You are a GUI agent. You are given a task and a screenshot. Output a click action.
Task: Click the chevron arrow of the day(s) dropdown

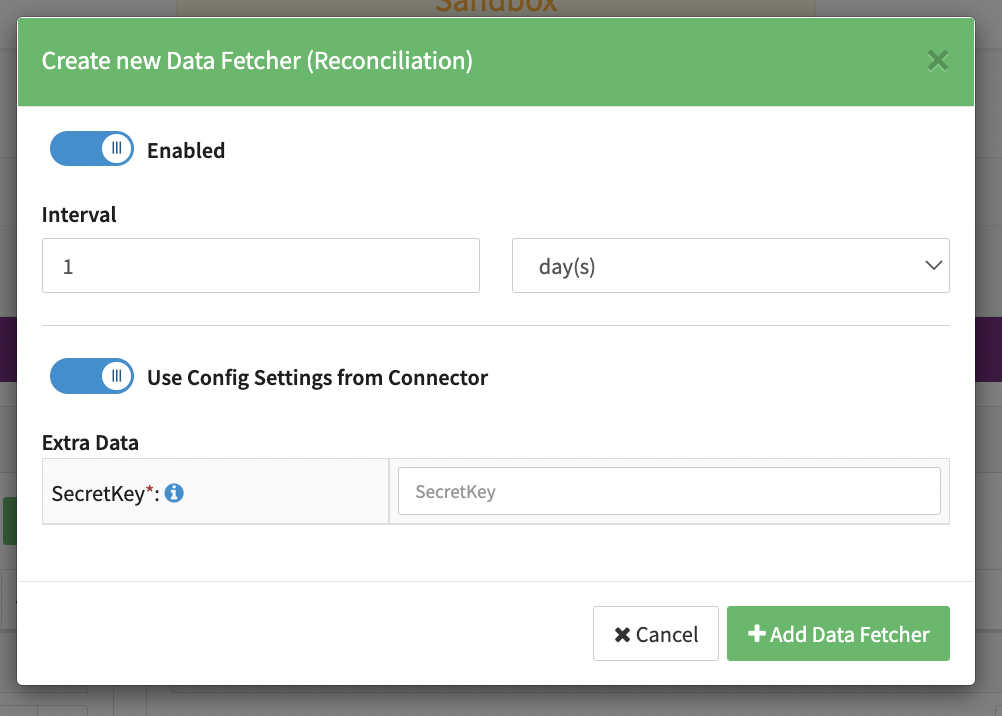click(933, 266)
